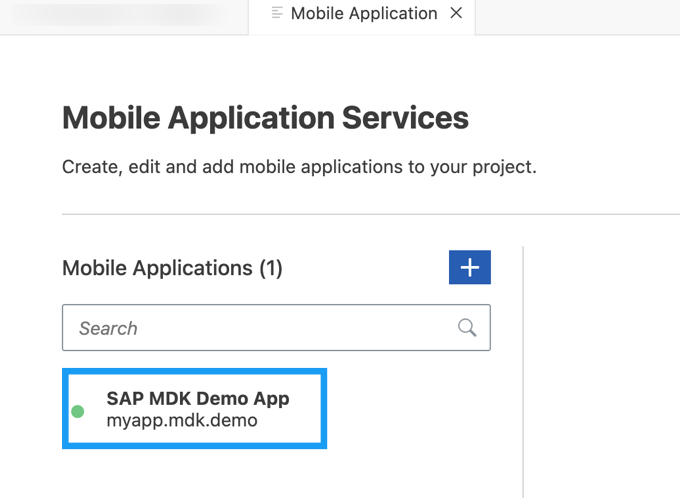
Task: Select the SAP MDK Demo App entry
Action: pyautogui.click(x=194, y=409)
